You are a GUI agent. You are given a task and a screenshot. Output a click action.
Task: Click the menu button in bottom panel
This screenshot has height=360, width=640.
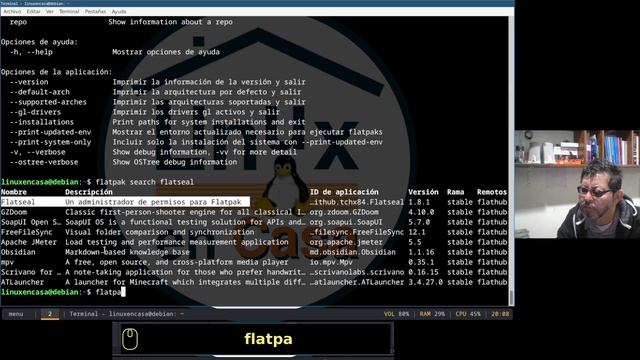coord(16,314)
